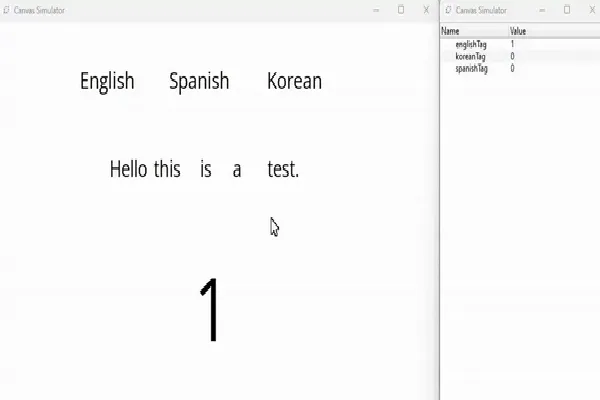Click the Value column header
Viewport: 600px width, 400px height.
(x=518, y=32)
